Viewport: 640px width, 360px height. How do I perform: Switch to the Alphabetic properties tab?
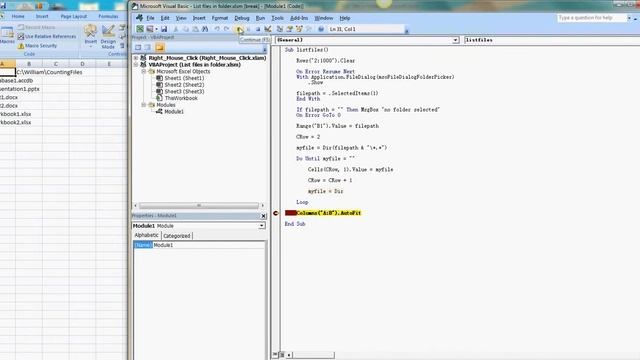[146, 235]
